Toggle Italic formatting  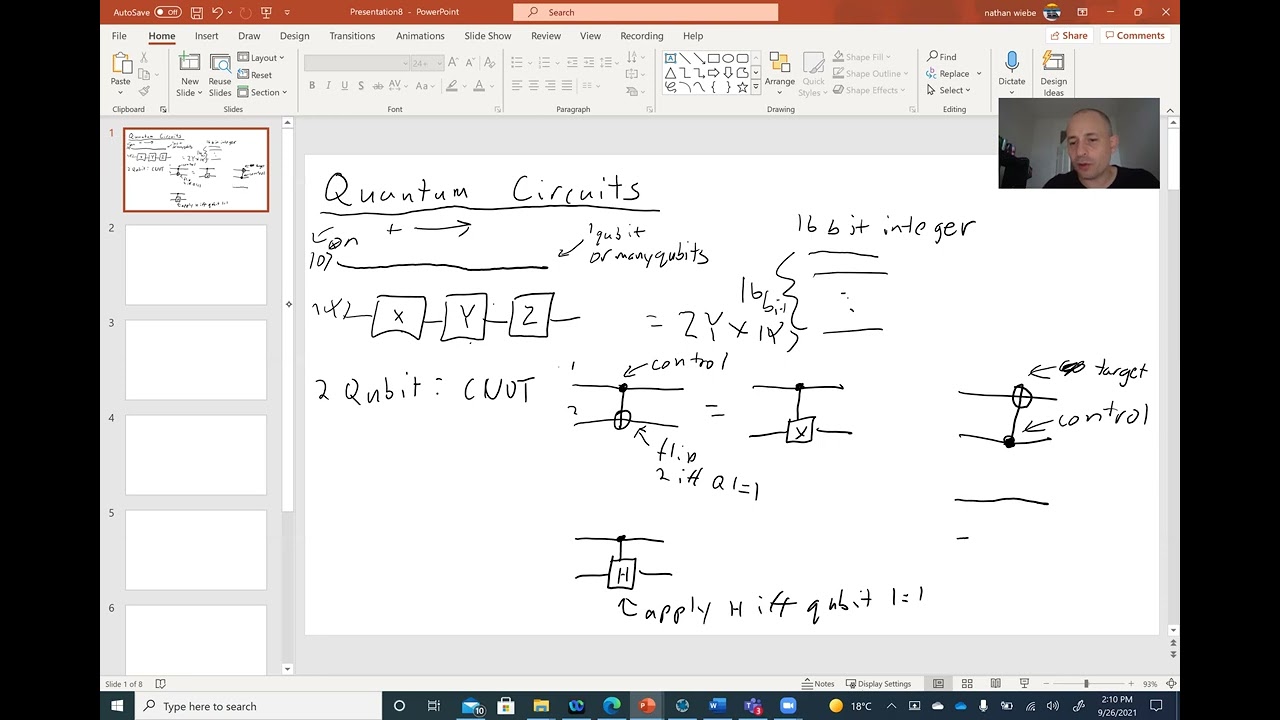(328, 86)
